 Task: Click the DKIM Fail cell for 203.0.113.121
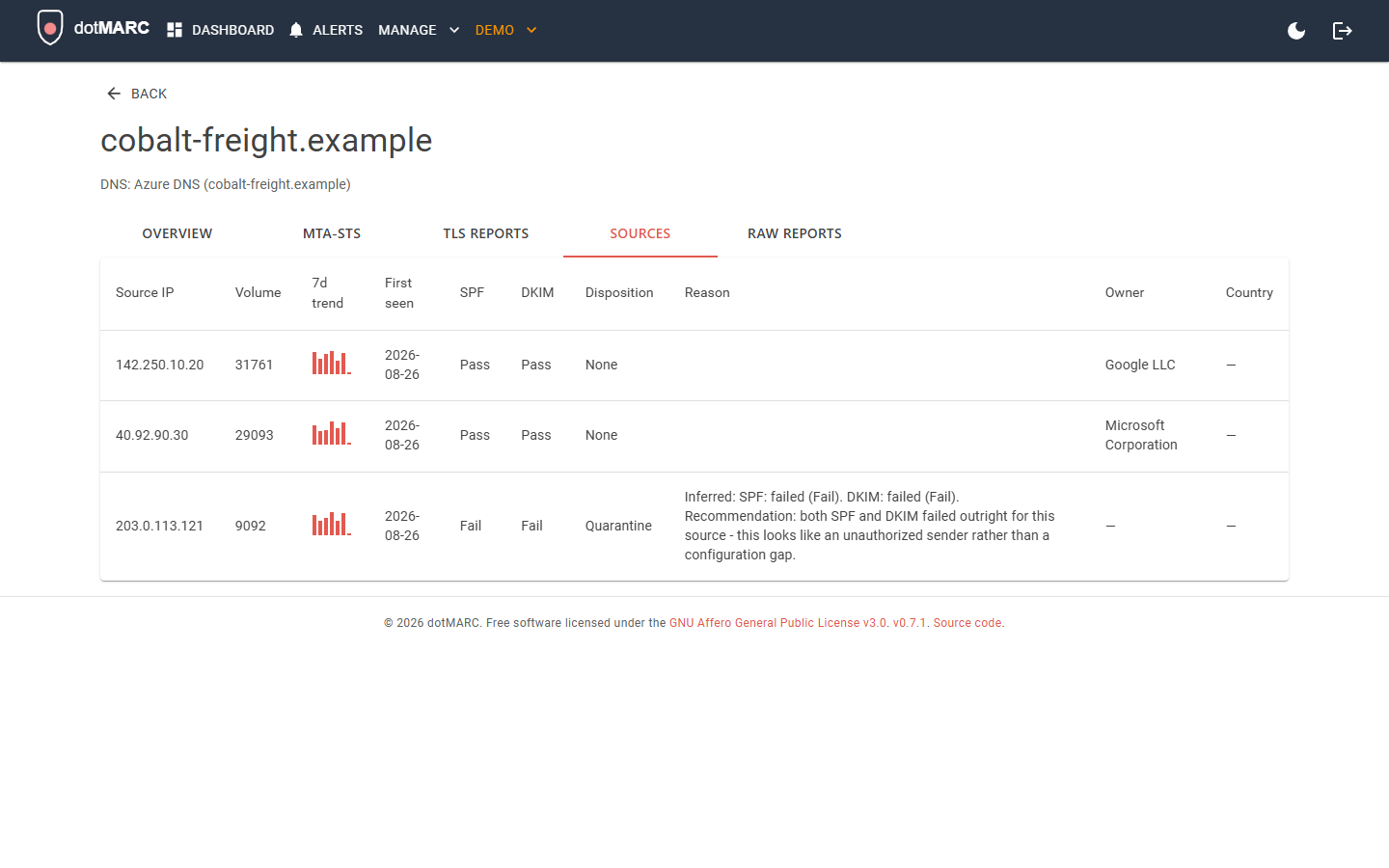[531, 527]
